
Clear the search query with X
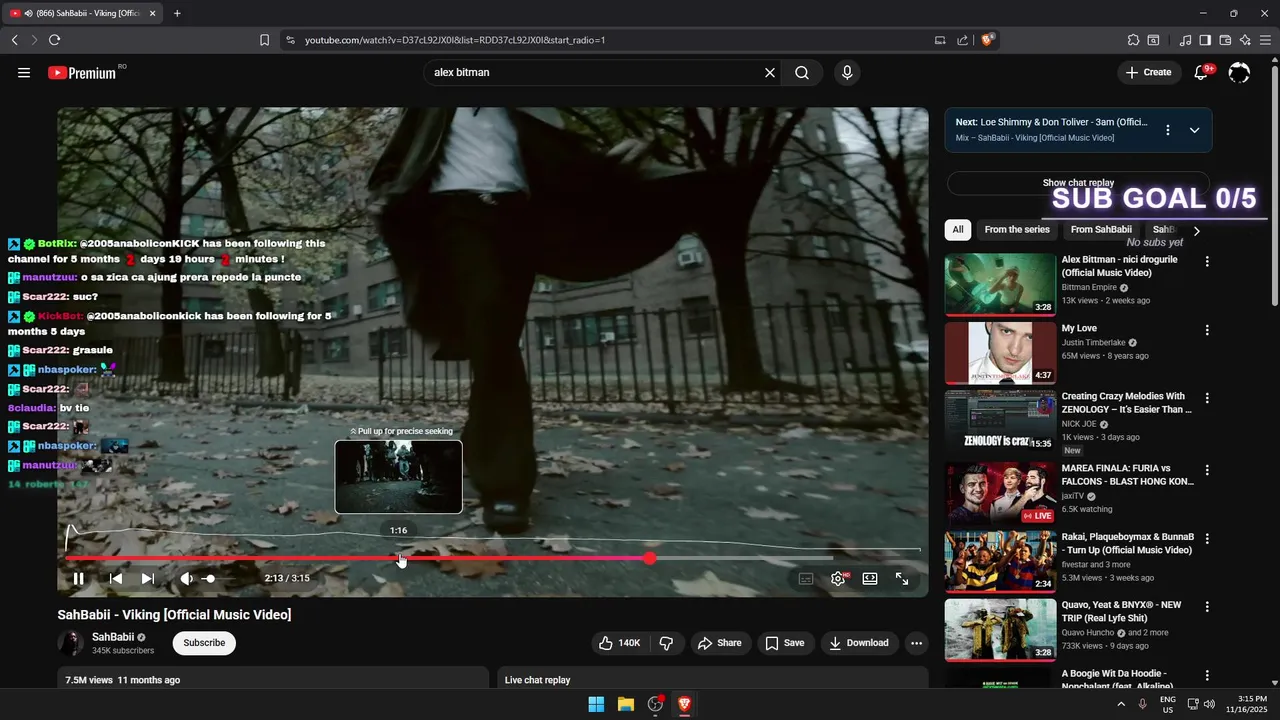click(x=770, y=72)
